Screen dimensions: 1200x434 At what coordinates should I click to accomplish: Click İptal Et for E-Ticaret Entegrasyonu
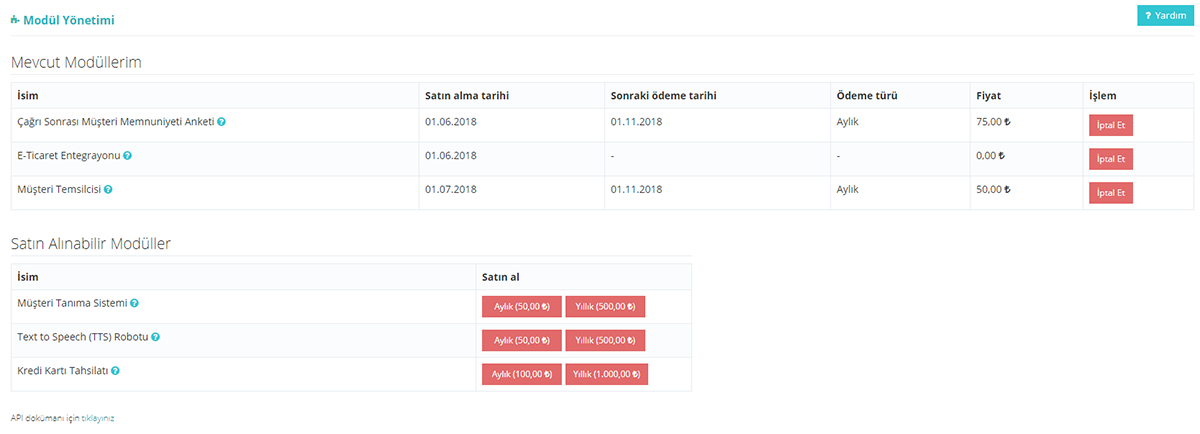click(1111, 159)
